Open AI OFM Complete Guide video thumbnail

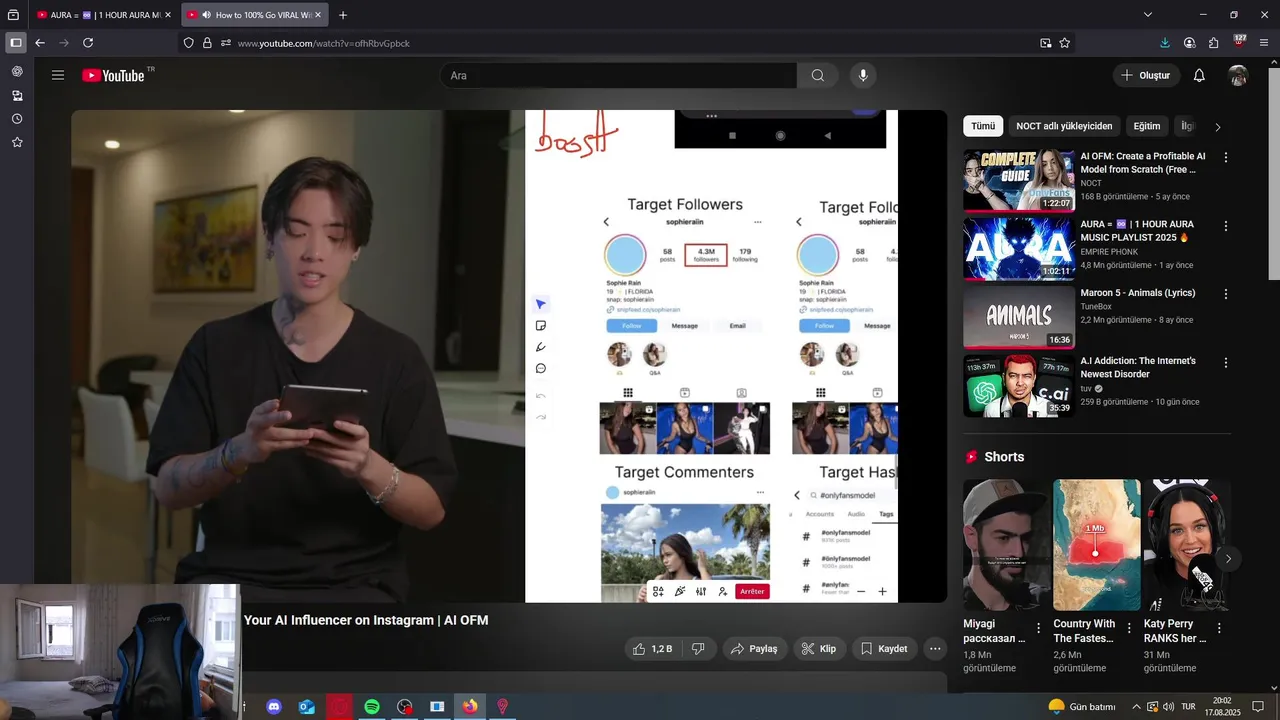click(x=1019, y=181)
